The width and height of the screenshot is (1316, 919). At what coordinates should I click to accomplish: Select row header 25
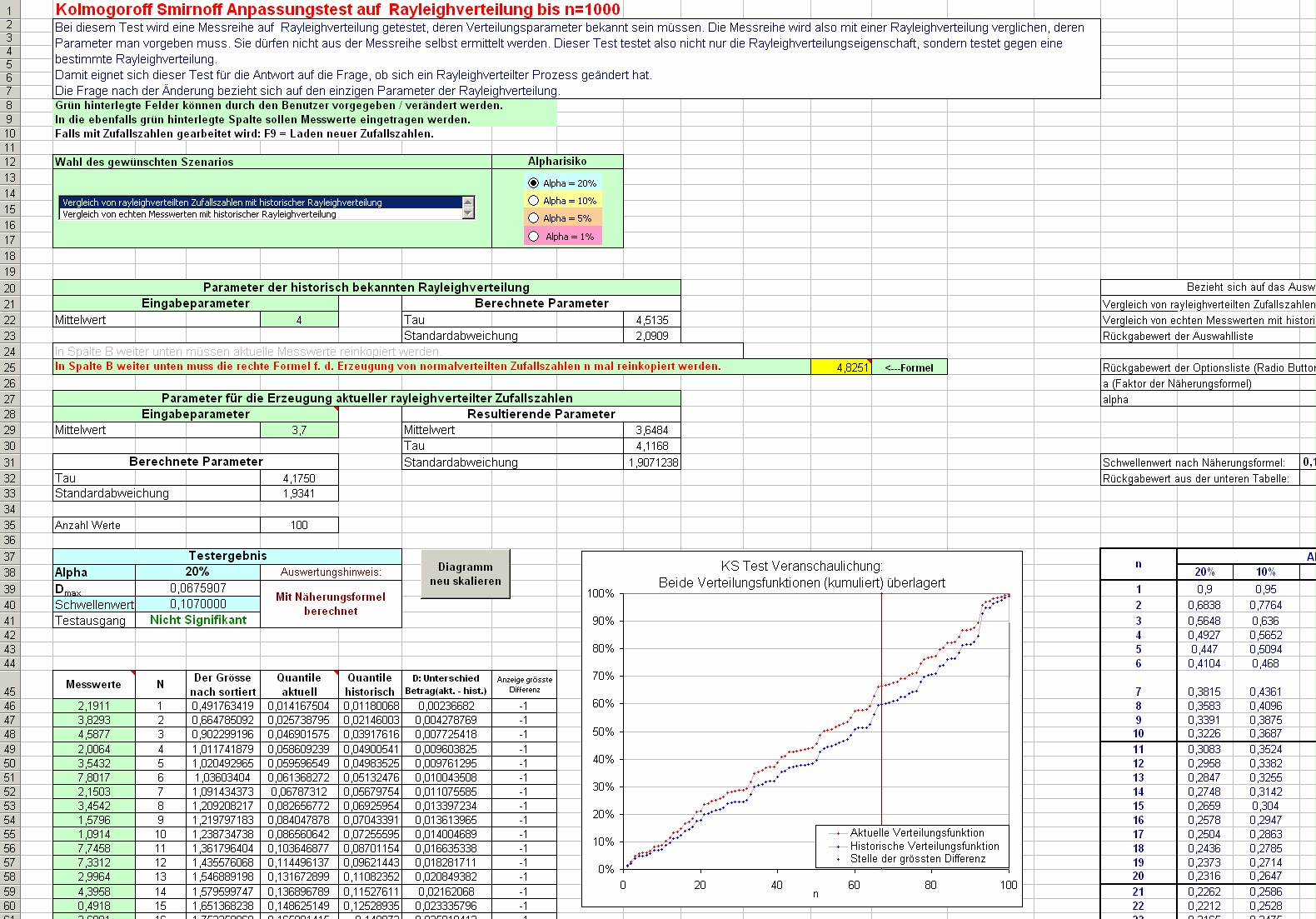tap(9, 367)
